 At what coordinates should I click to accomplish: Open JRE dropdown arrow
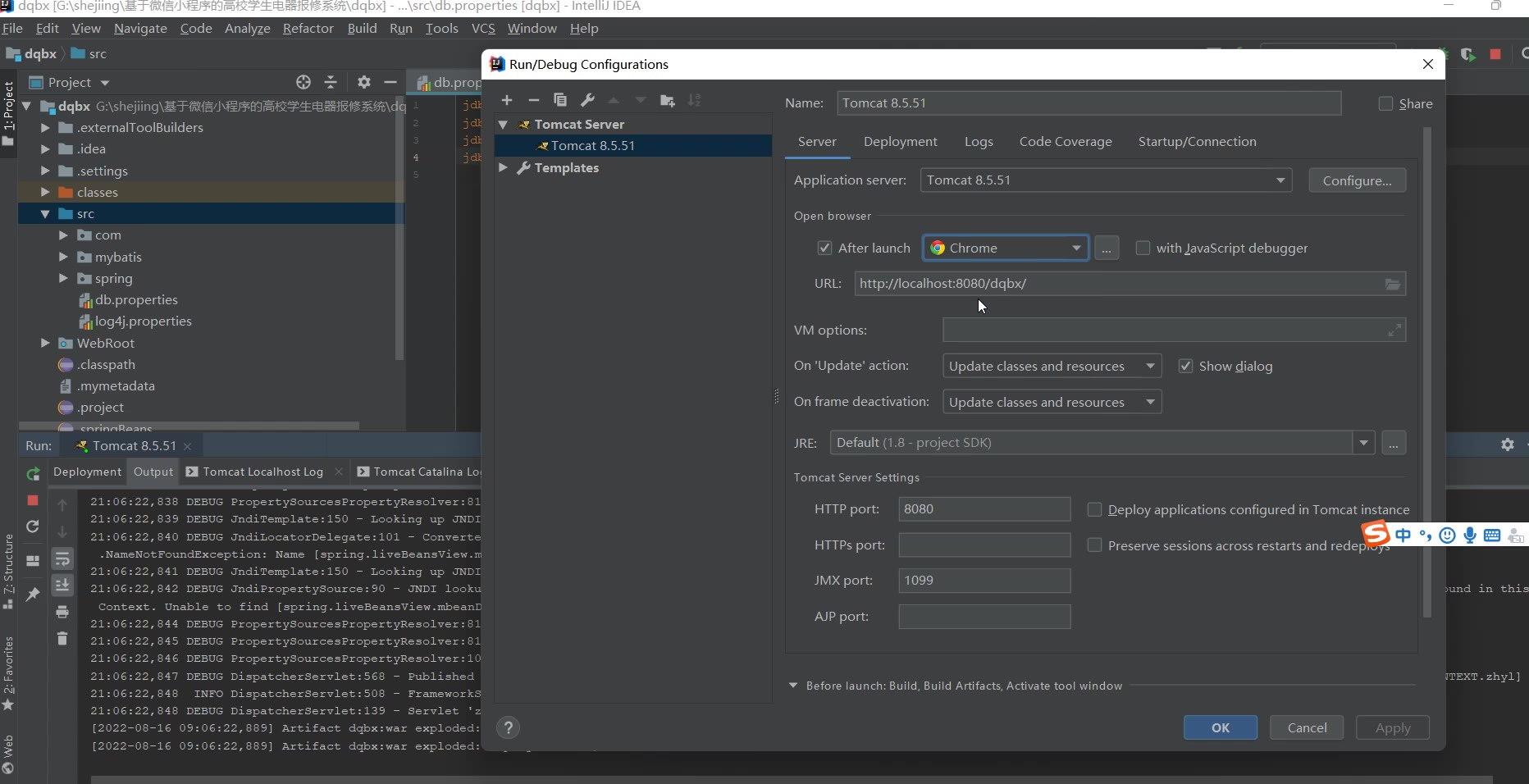[1363, 443]
